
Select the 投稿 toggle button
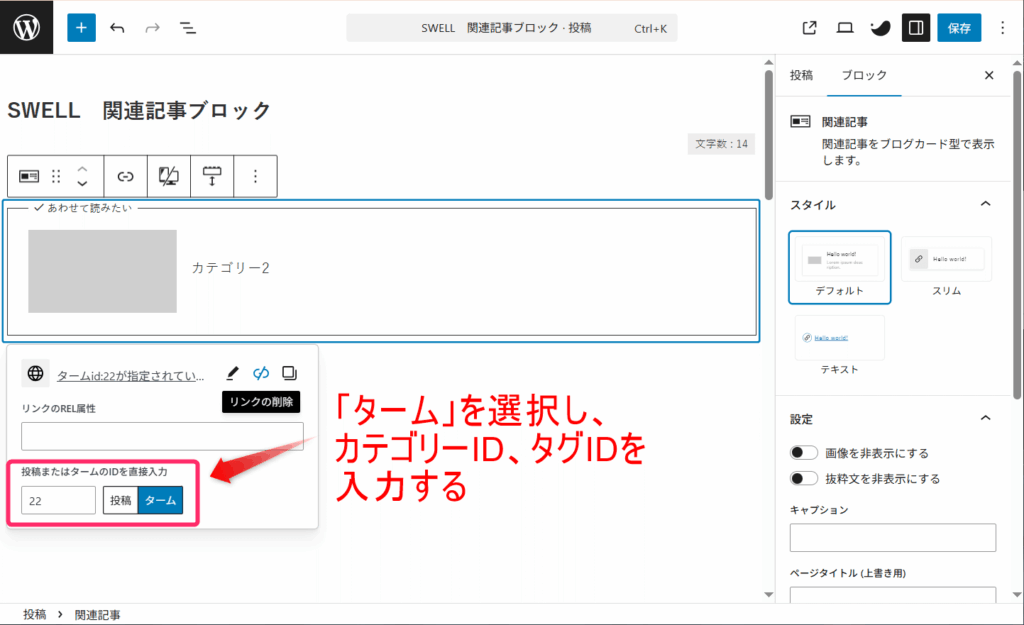point(120,500)
